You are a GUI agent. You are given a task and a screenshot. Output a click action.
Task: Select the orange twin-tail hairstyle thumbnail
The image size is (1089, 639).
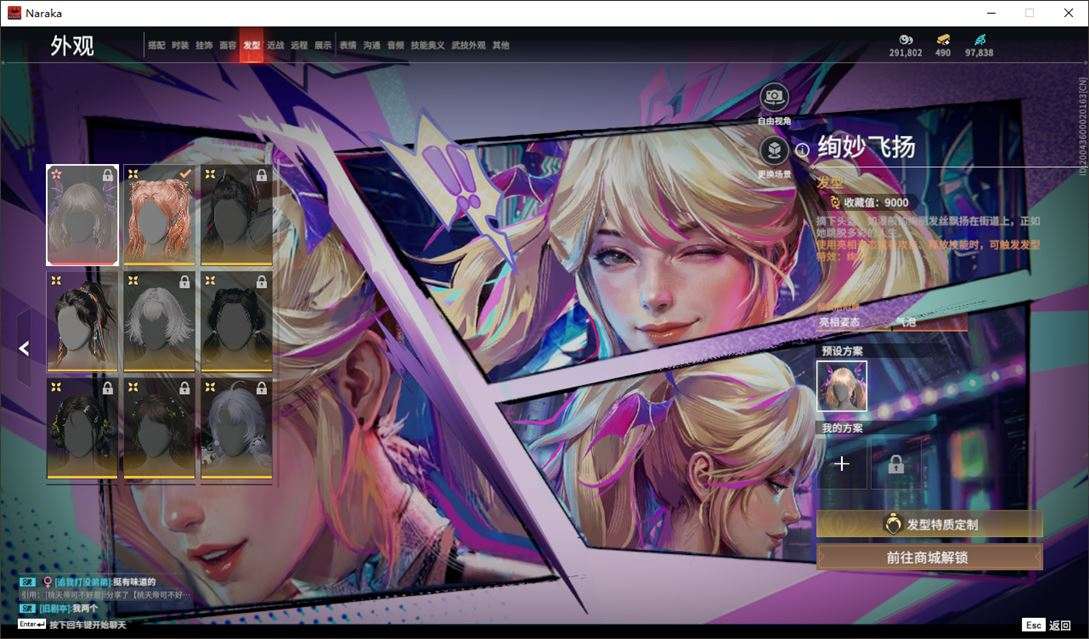tap(159, 215)
